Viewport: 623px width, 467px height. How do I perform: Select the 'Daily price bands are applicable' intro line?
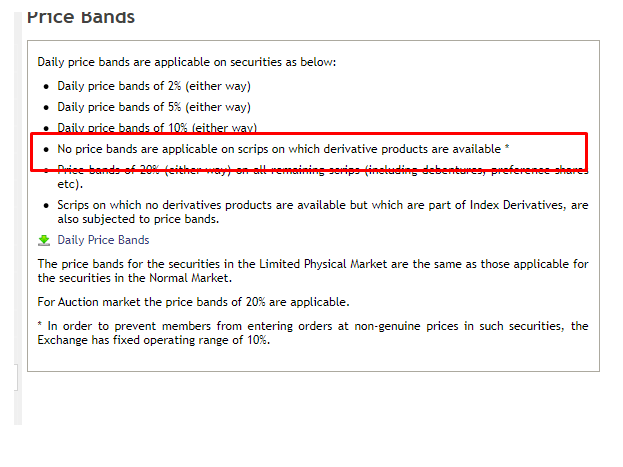[x=187, y=62]
